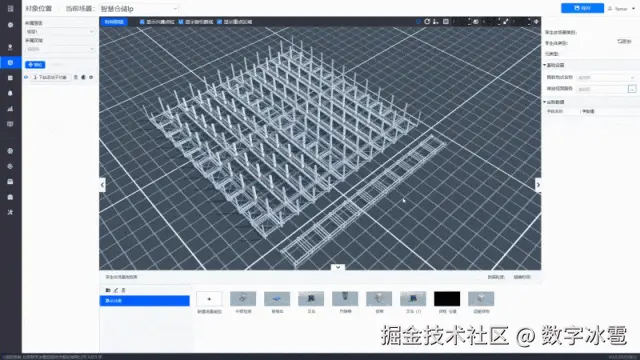Click the last round icon in TaskNoFinish row
This screenshot has height=360, width=640.
pos(91,77)
